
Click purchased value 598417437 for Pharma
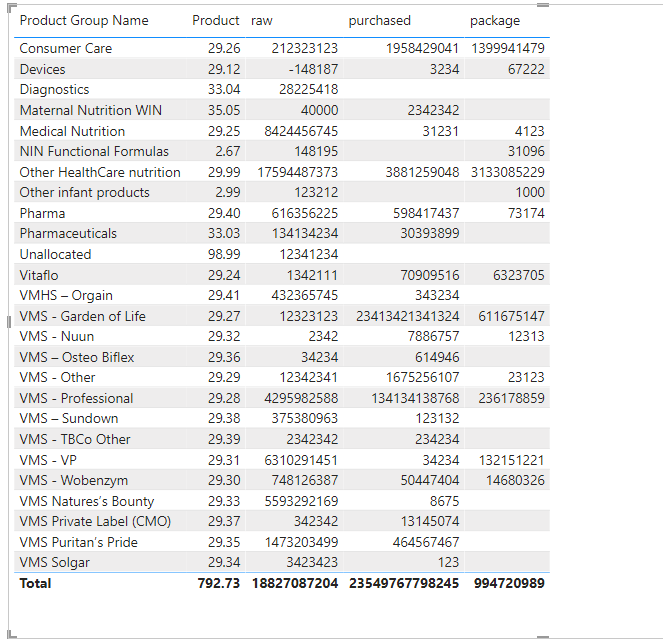[426, 213]
